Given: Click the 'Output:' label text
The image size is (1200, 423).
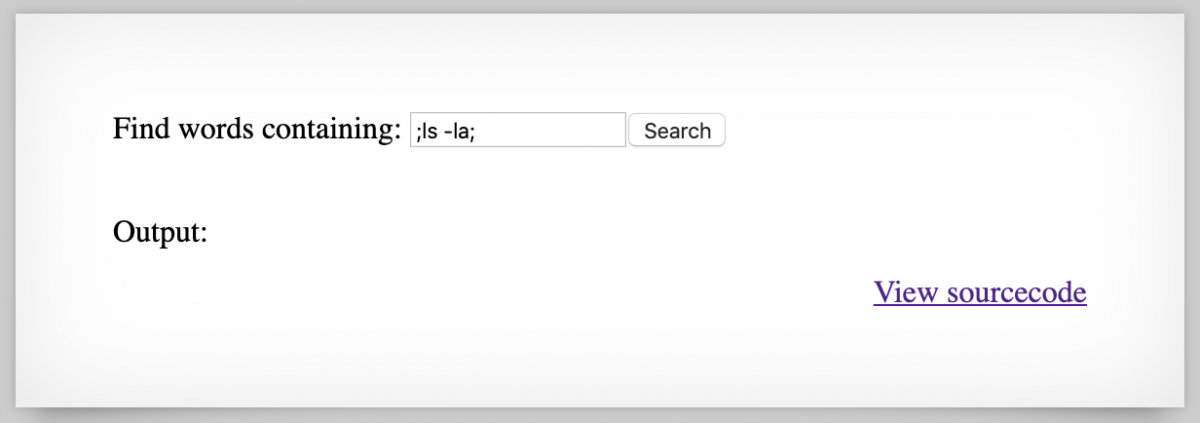Looking at the screenshot, I should click(x=160, y=233).
